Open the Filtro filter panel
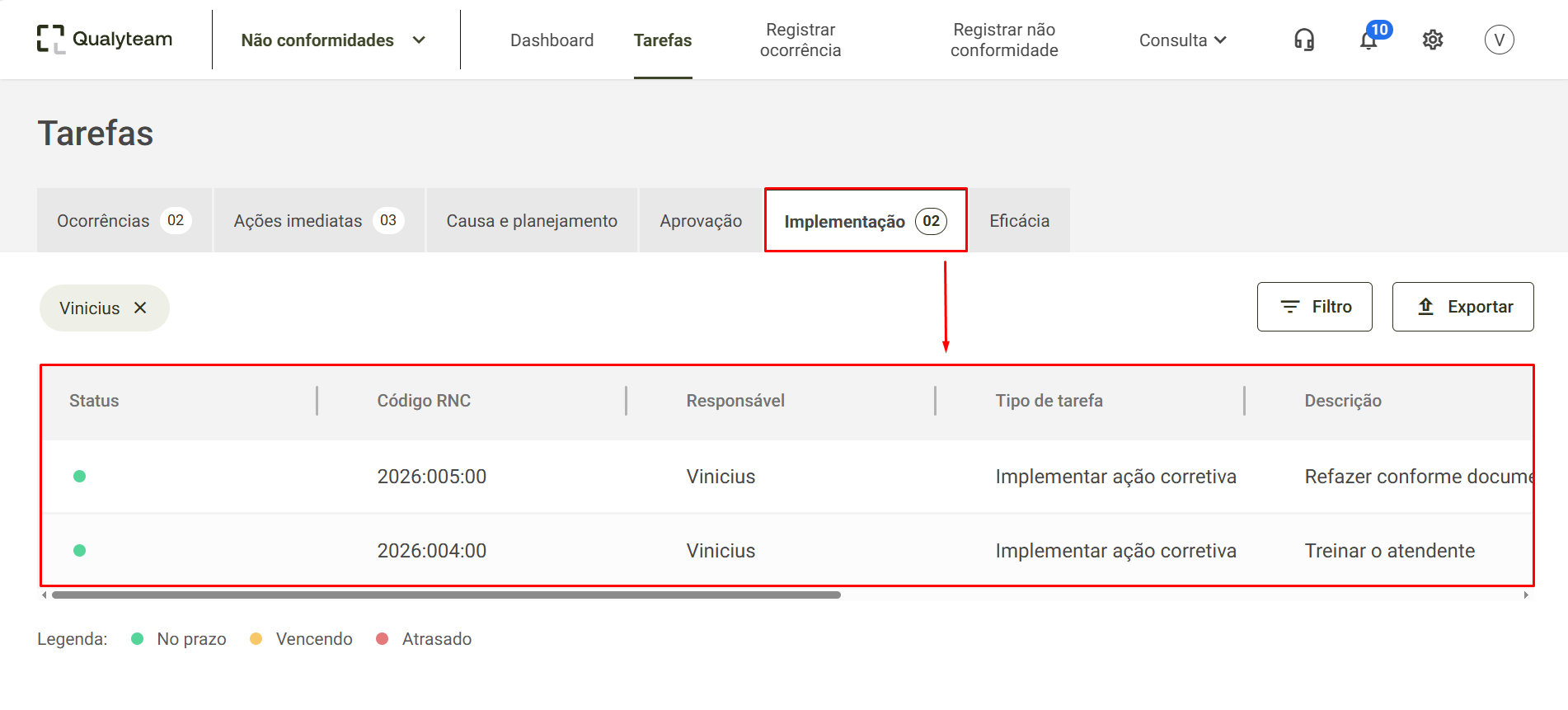The height and width of the screenshot is (710, 1568). 1314,307
